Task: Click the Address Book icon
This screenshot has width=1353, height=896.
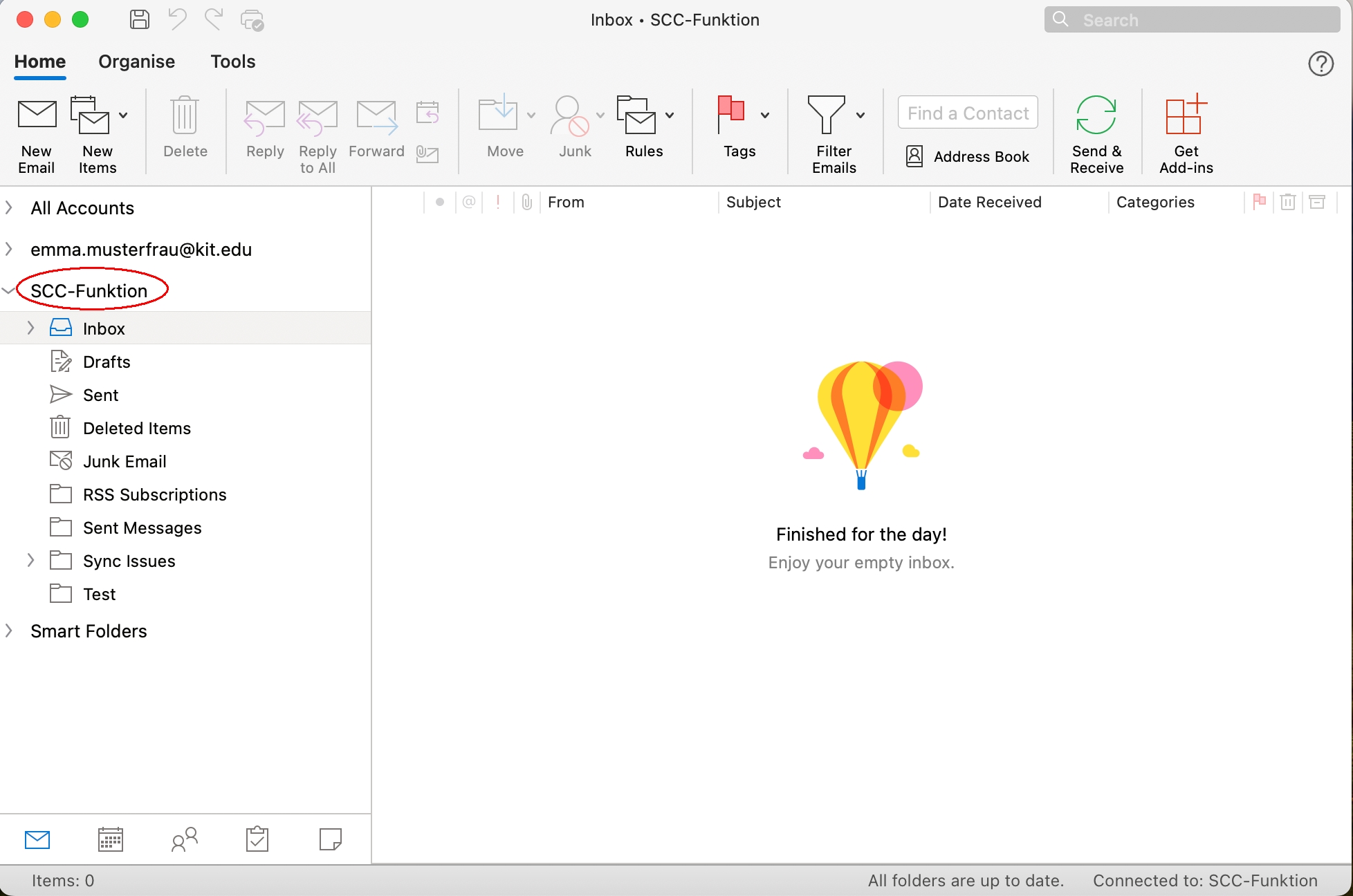Action: (914, 156)
